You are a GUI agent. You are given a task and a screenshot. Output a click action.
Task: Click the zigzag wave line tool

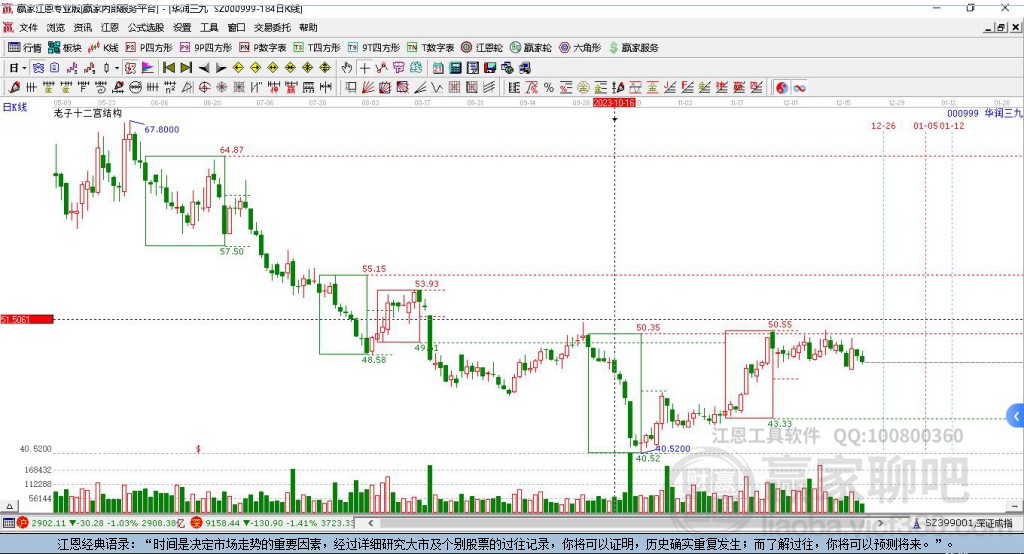436,87
